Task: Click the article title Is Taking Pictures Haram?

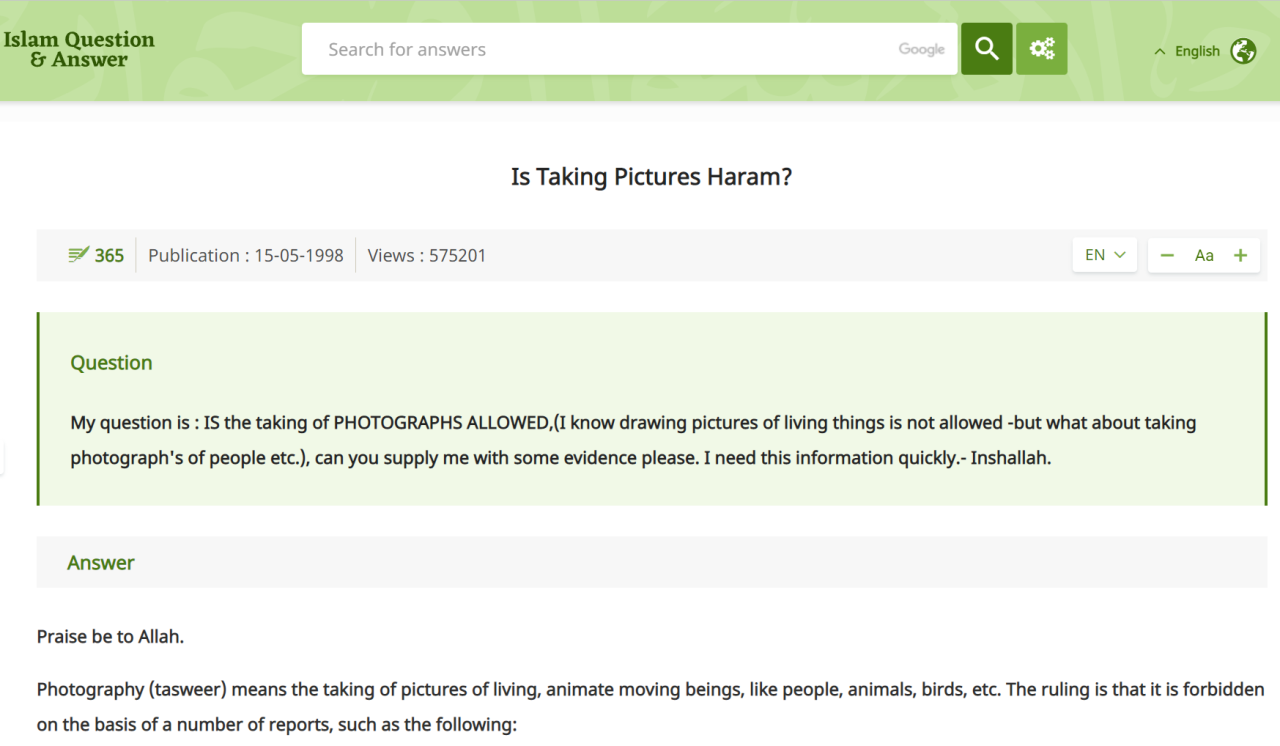Action: point(651,176)
